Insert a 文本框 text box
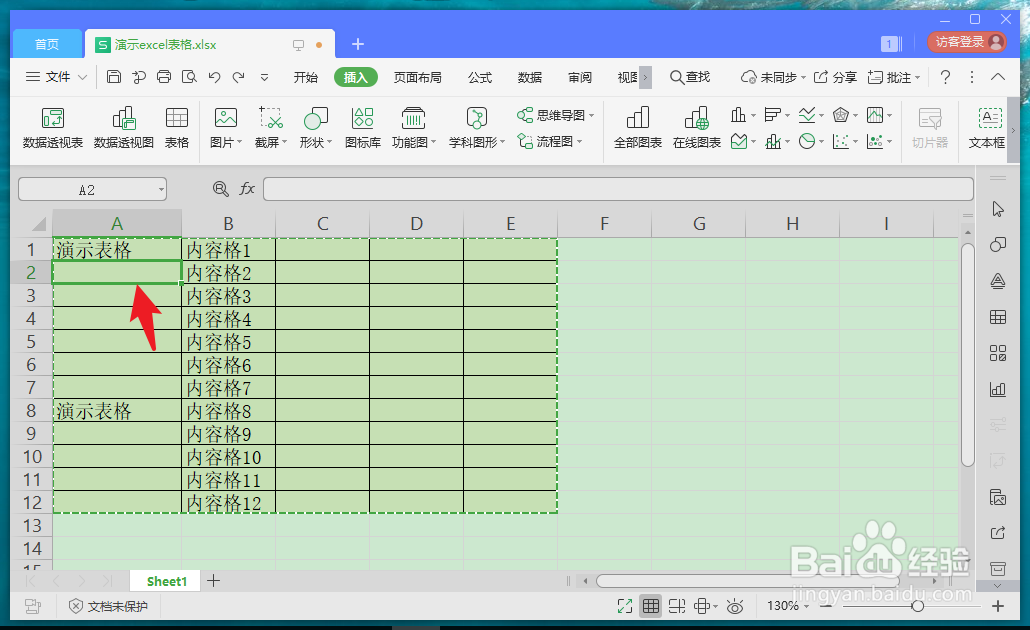This screenshot has width=1030, height=630. pos(988,128)
